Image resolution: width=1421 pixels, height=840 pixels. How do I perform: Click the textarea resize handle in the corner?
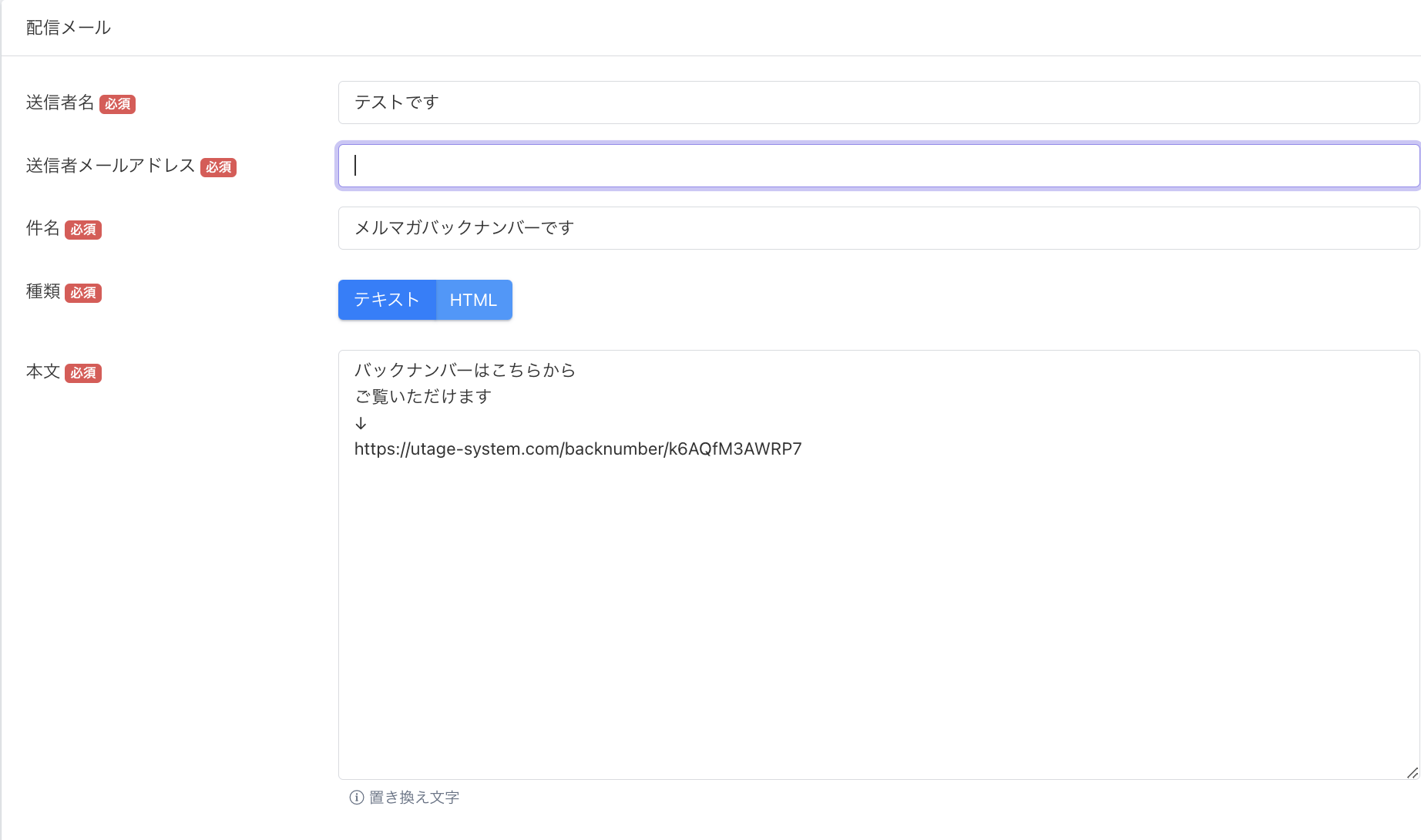tap(1412, 772)
